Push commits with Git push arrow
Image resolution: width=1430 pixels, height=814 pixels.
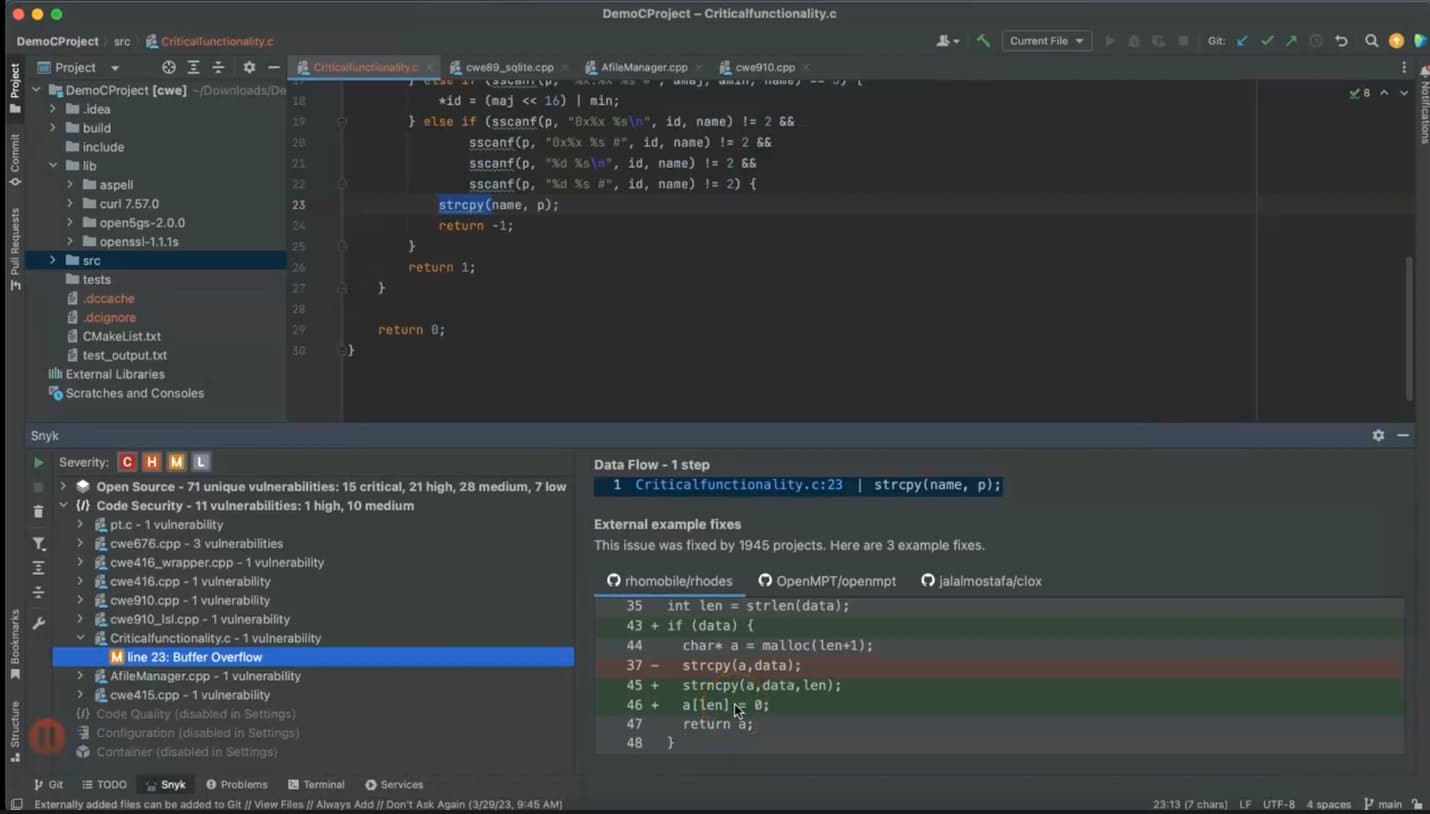(x=1291, y=41)
